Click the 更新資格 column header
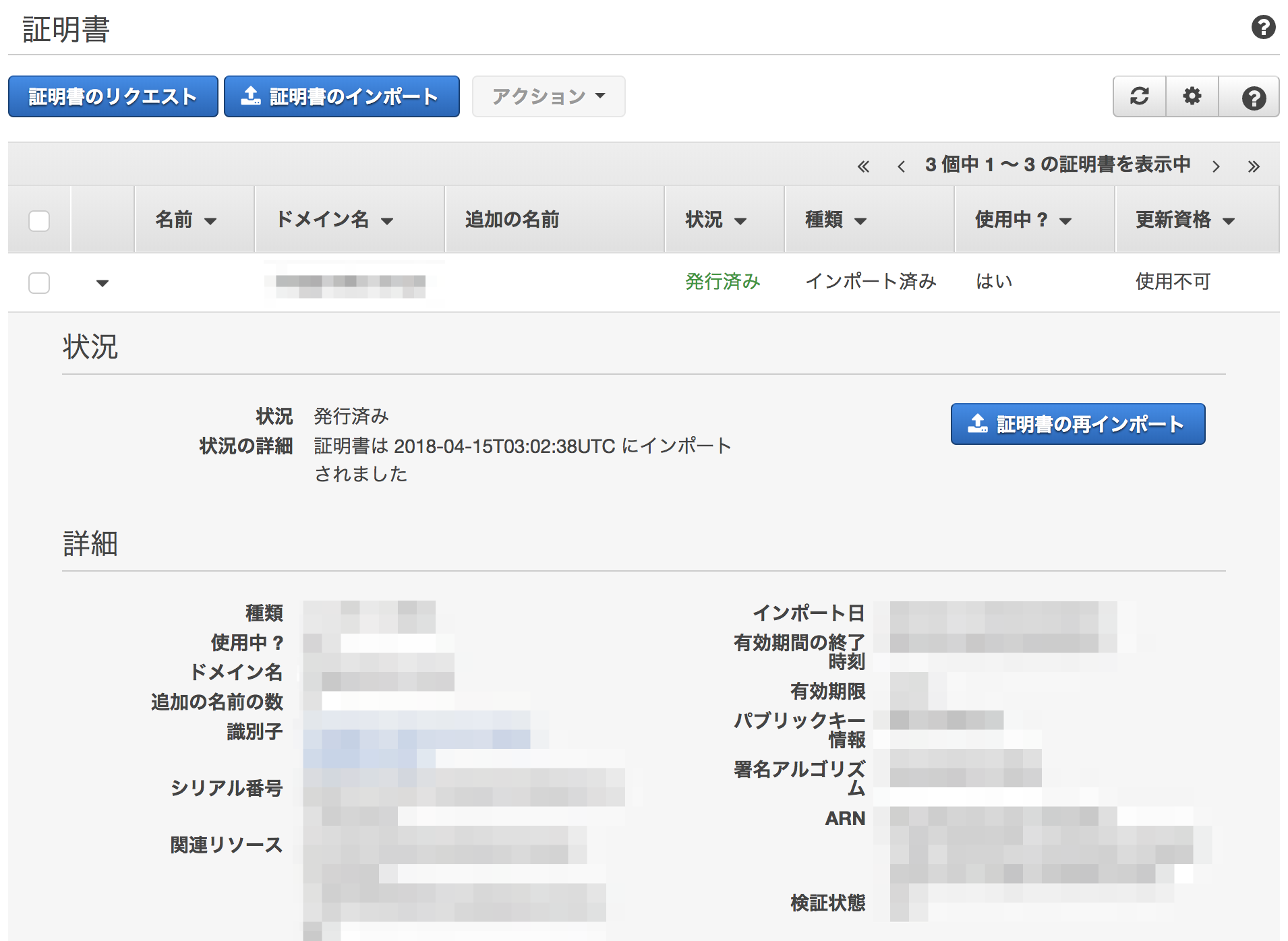1288x941 pixels. click(x=1185, y=220)
